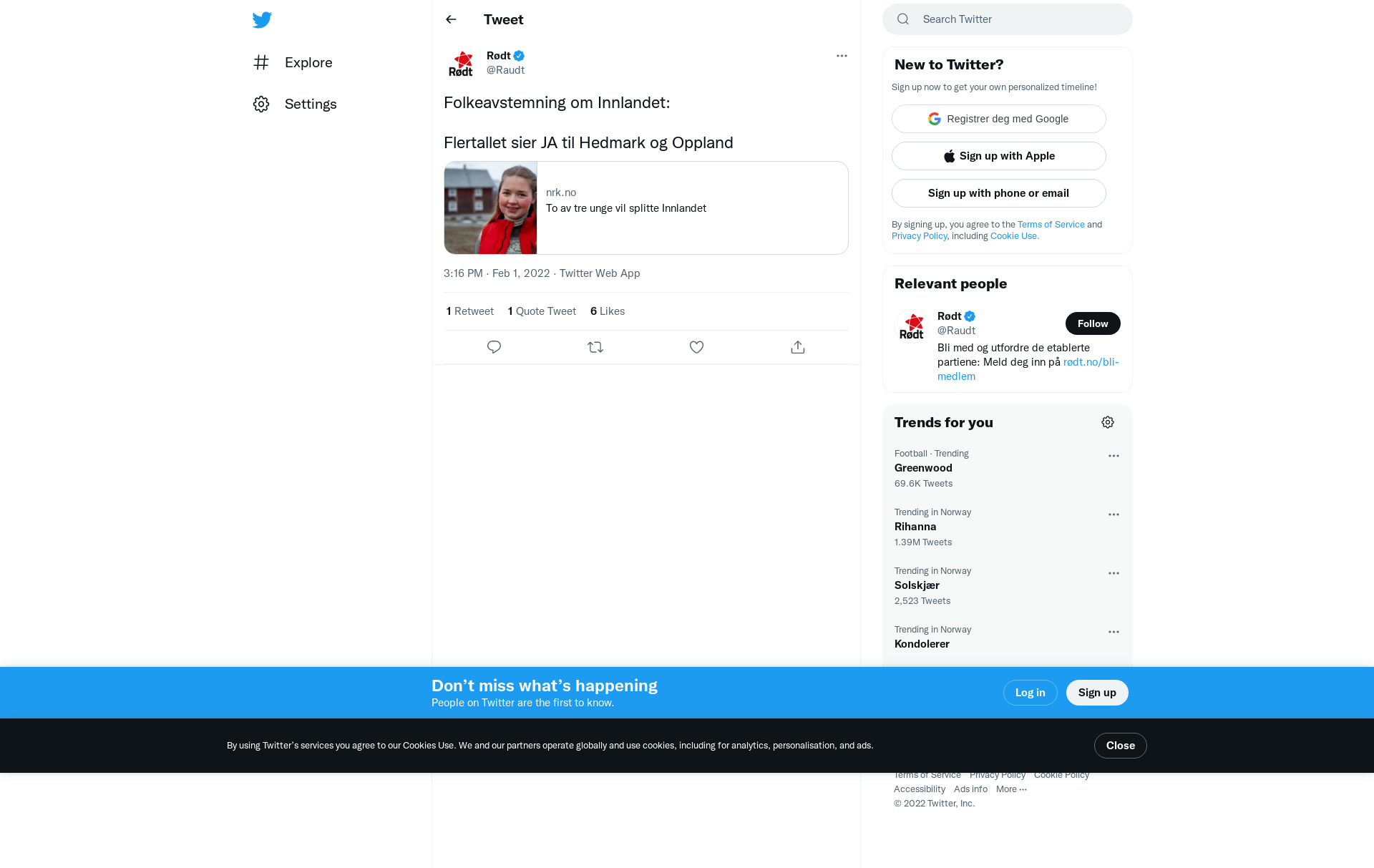Close the cookie notice banner
Screen dimensions: 1374x868
pyautogui.click(x=1121, y=746)
